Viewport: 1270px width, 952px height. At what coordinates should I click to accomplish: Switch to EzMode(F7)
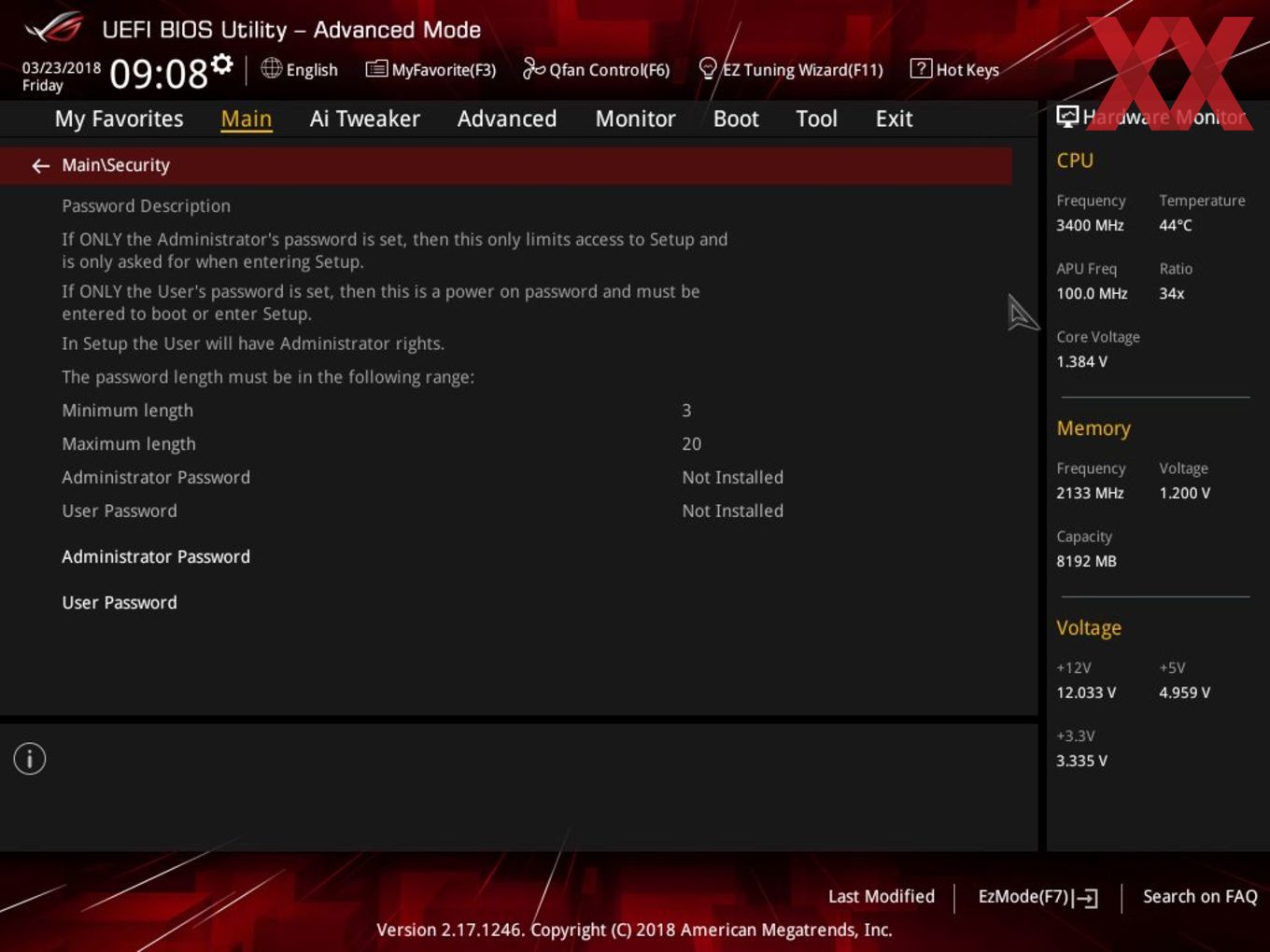[1038, 897]
